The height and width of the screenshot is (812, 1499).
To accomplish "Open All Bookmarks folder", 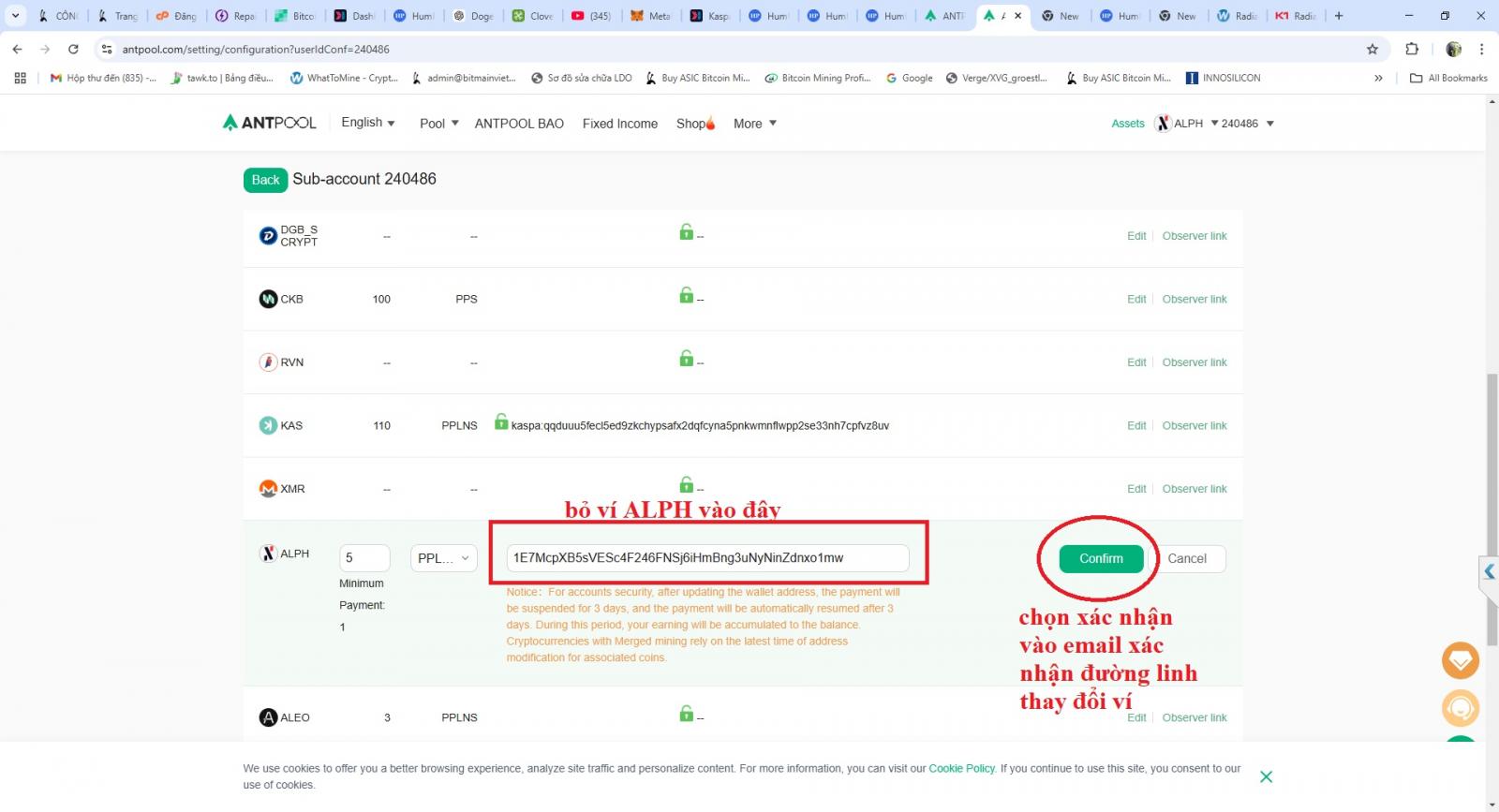I will [1448, 78].
